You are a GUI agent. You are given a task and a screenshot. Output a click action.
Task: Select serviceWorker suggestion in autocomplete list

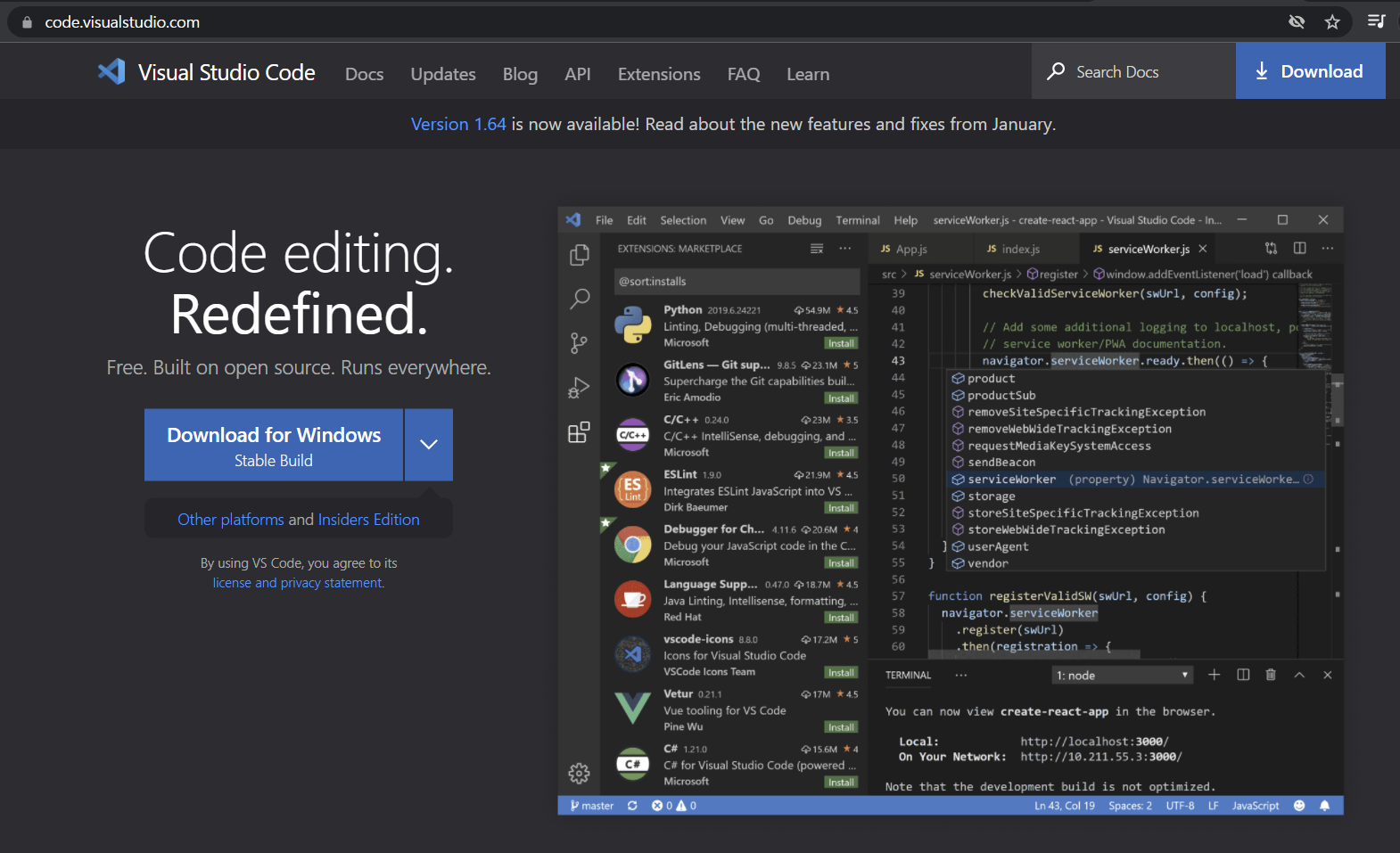(x=1135, y=480)
